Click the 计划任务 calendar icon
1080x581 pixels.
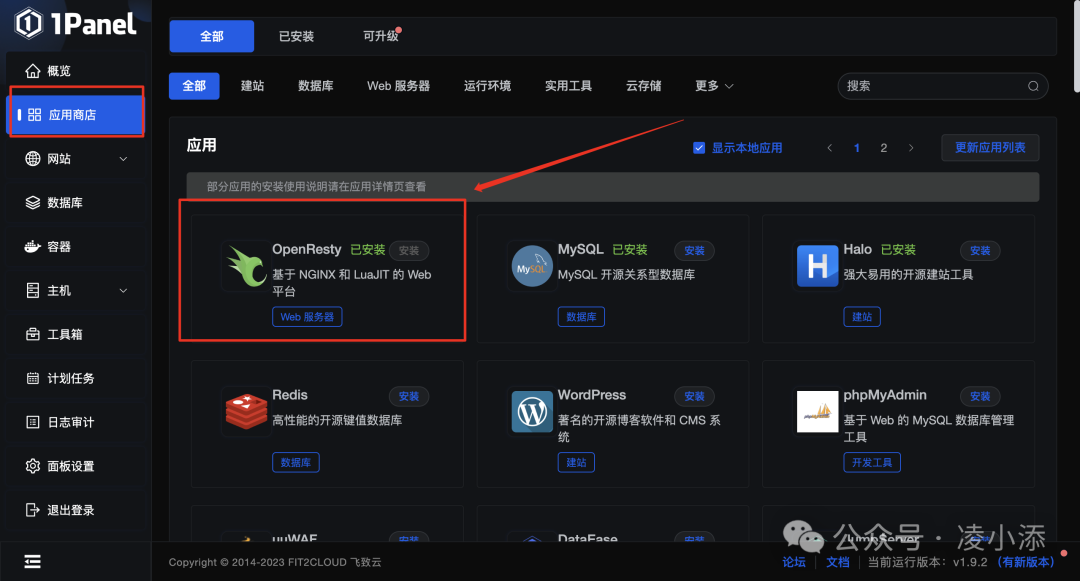32,378
